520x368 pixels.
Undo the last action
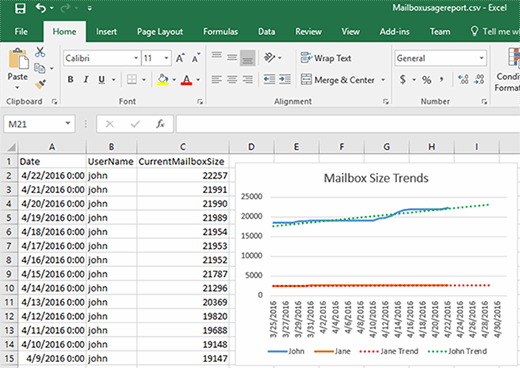coord(41,8)
